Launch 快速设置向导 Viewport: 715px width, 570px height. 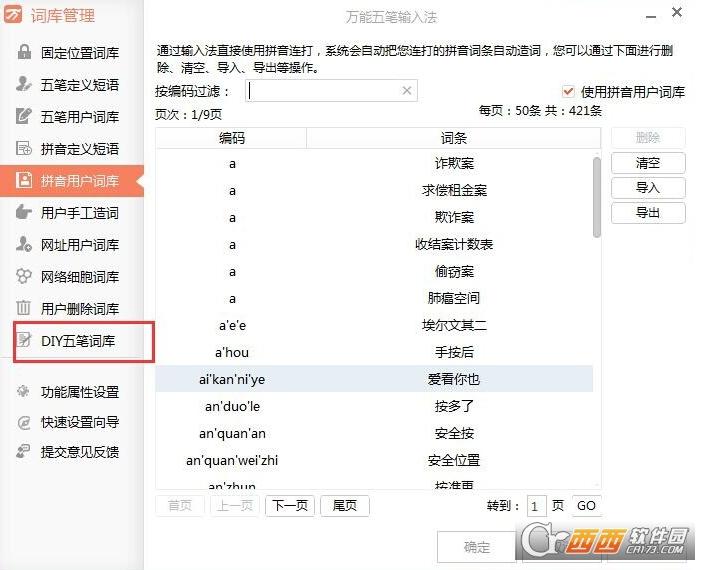coord(80,422)
